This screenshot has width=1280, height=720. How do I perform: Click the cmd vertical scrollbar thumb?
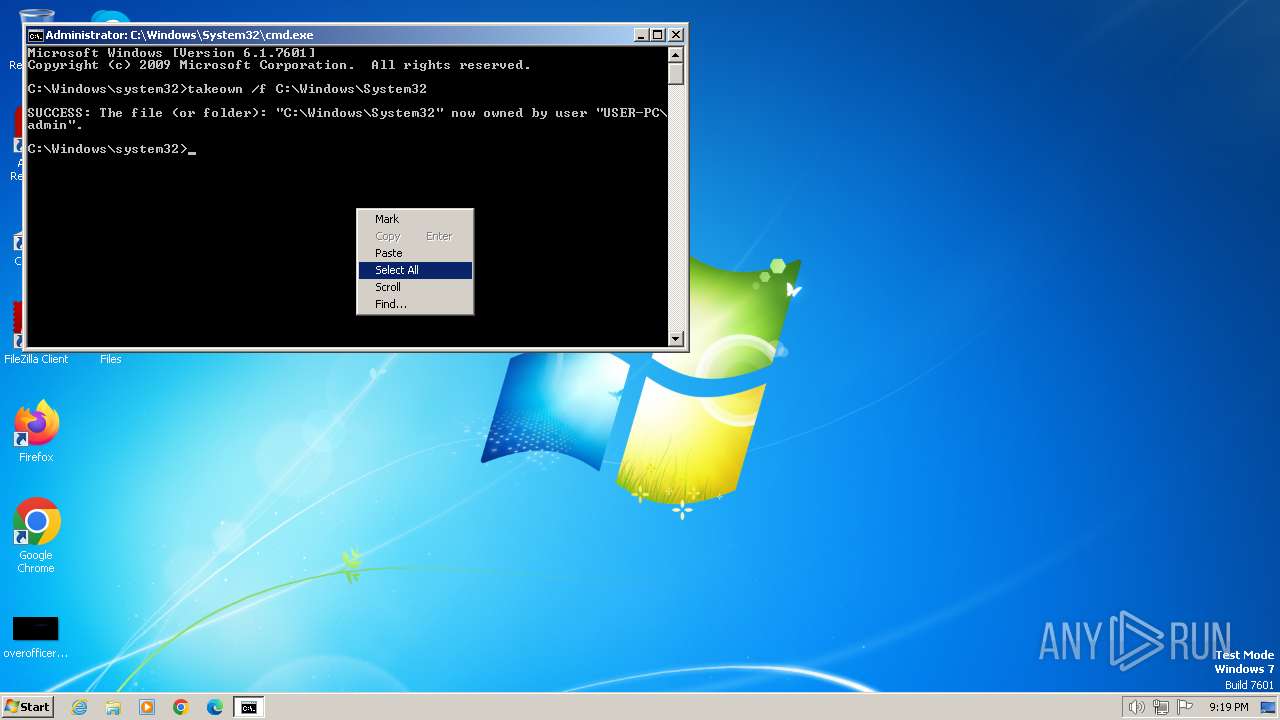click(x=676, y=73)
